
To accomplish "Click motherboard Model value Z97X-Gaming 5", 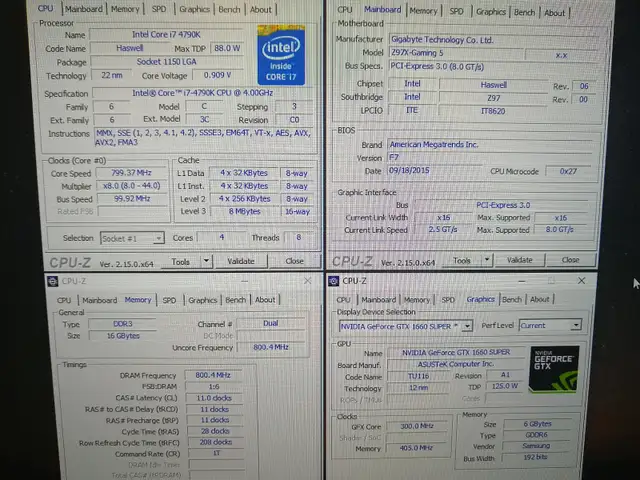I will click(456, 53).
